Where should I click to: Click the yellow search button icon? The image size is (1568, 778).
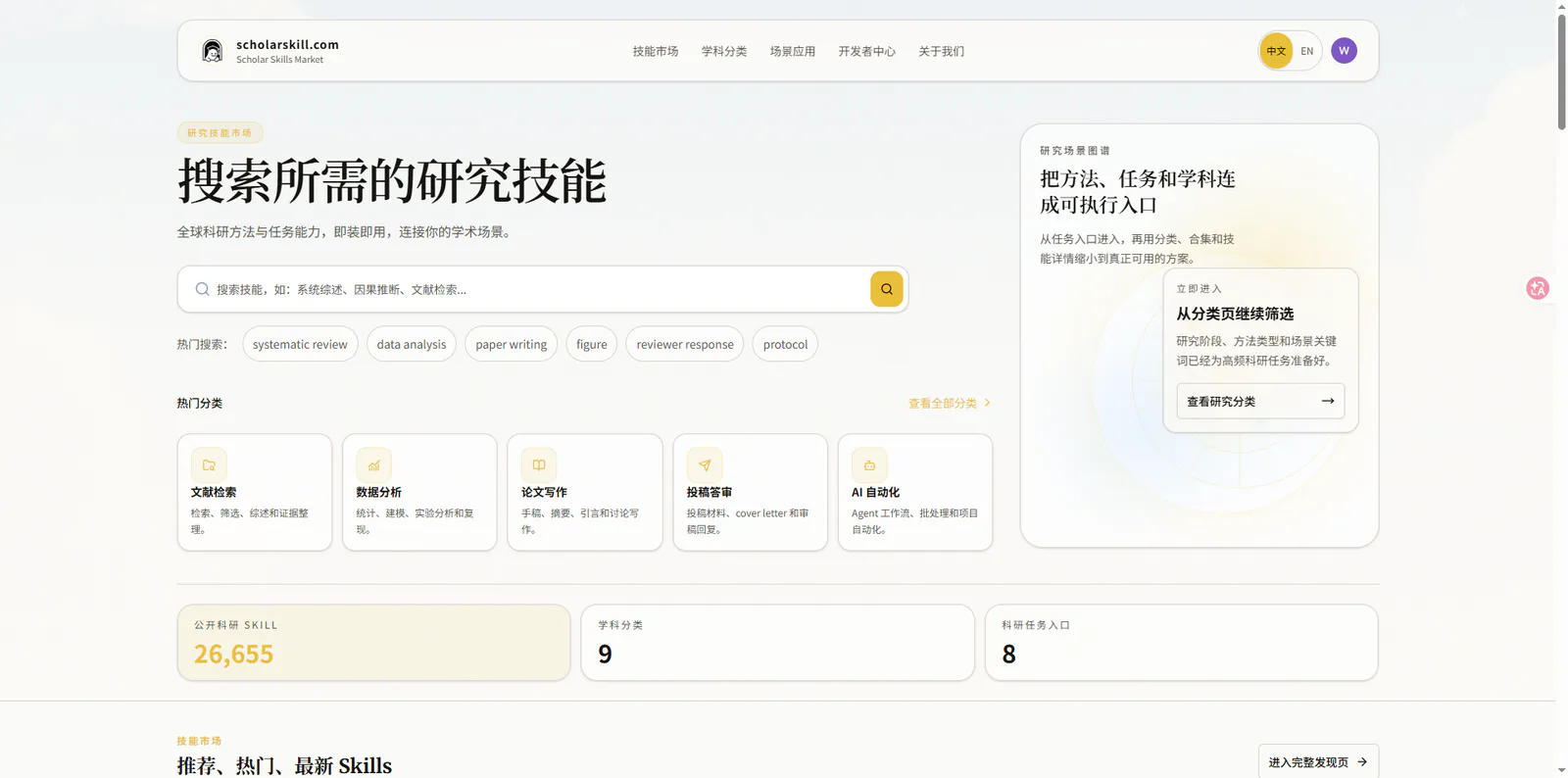[x=886, y=289]
